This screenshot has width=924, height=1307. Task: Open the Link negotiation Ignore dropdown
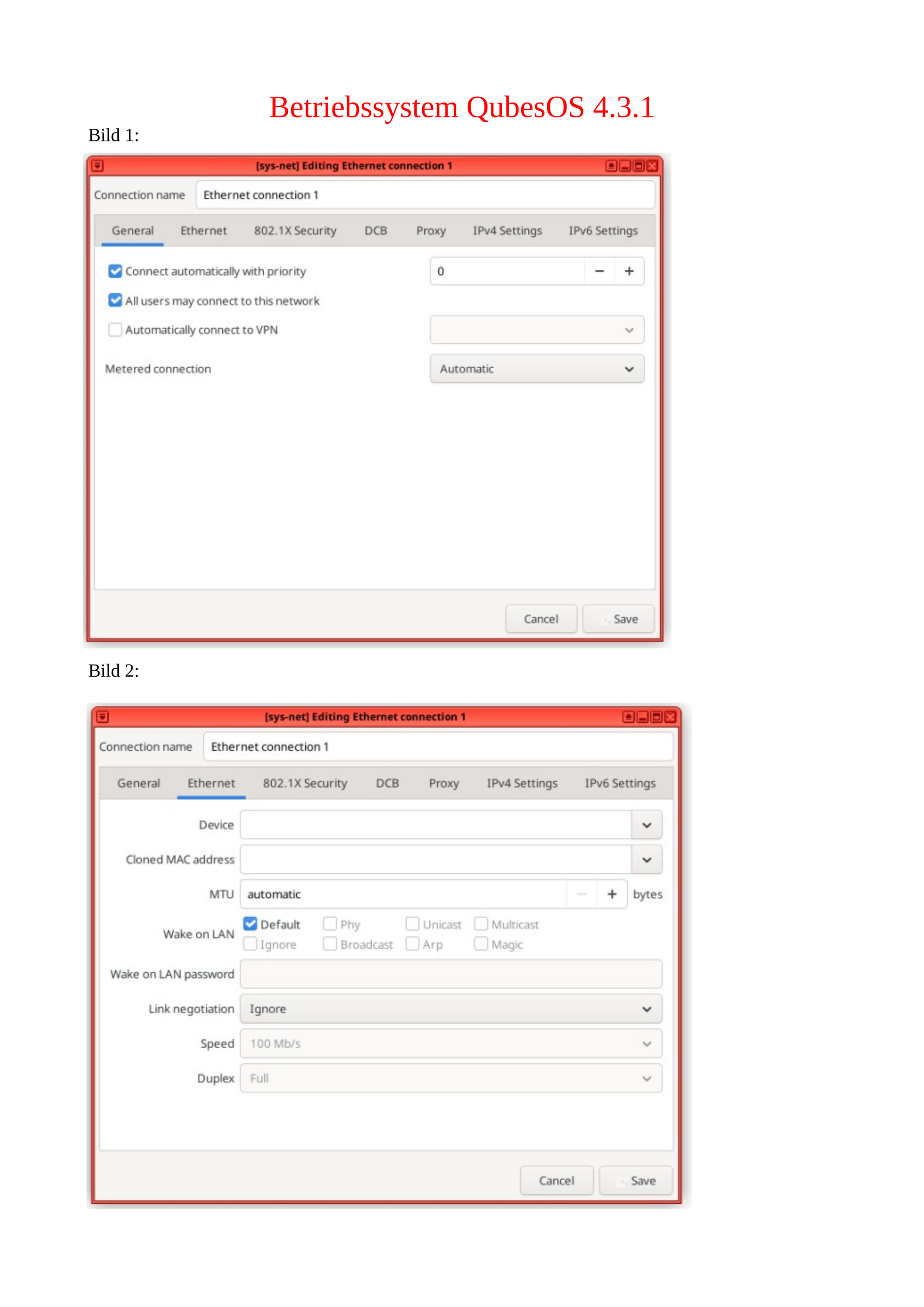coord(451,1009)
